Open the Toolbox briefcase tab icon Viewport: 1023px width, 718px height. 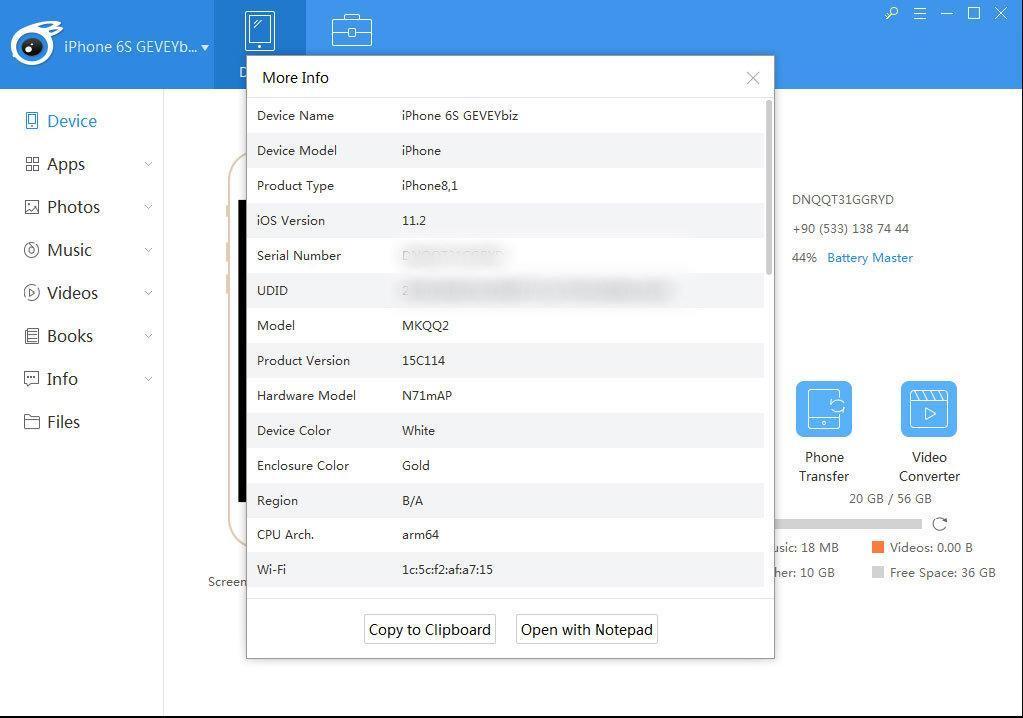[x=352, y=31]
